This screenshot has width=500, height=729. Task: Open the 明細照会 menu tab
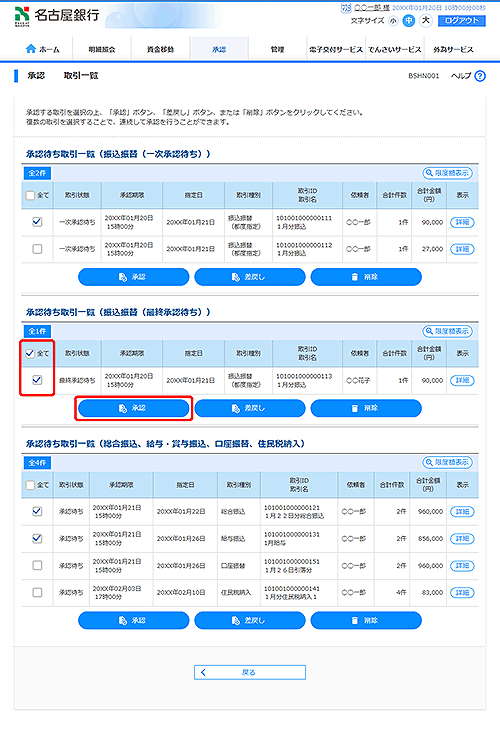[102, 49]
